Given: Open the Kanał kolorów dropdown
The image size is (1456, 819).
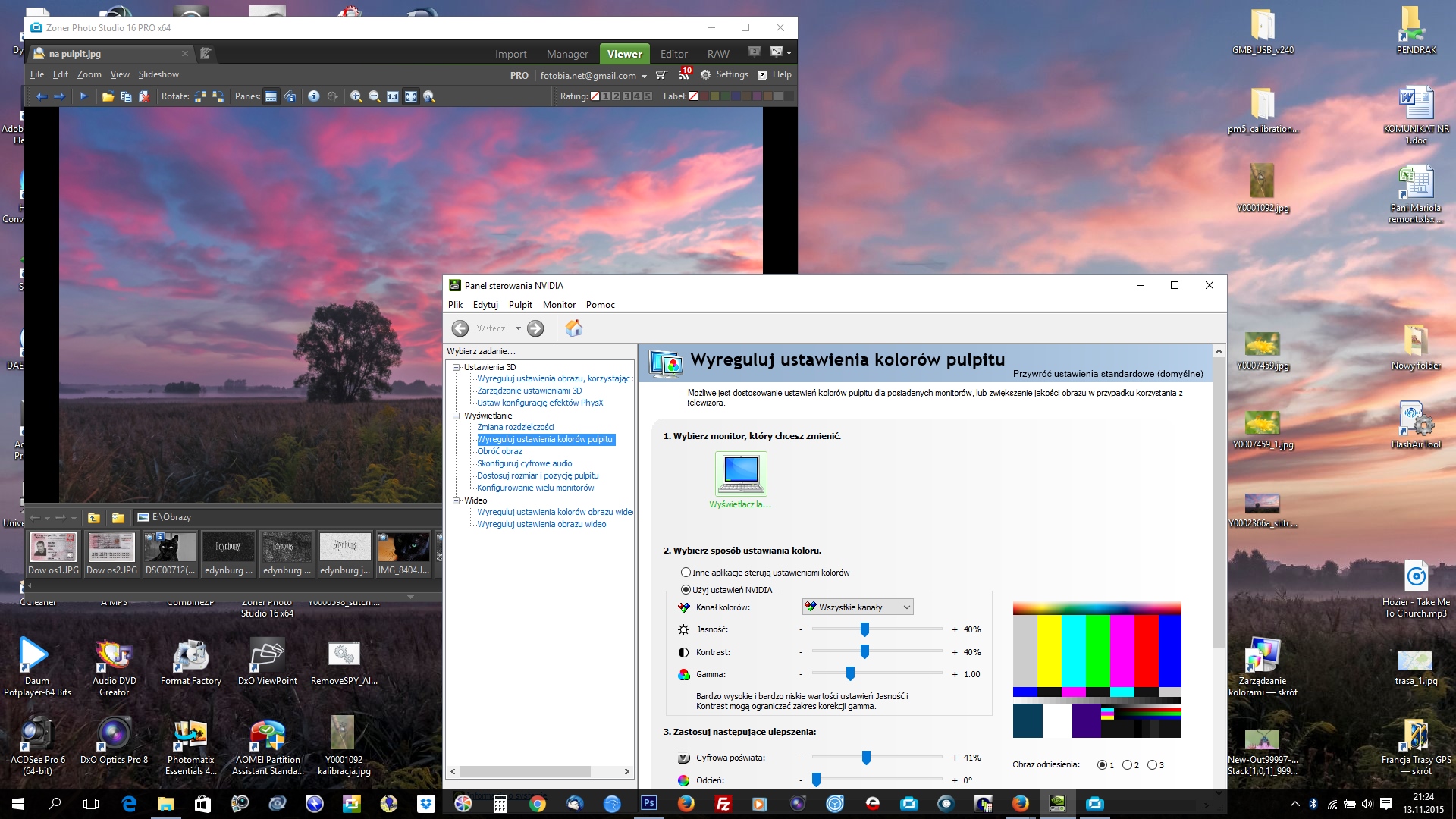Looking at the screenshot, I should pyautogui.click(x=858, y=607).
